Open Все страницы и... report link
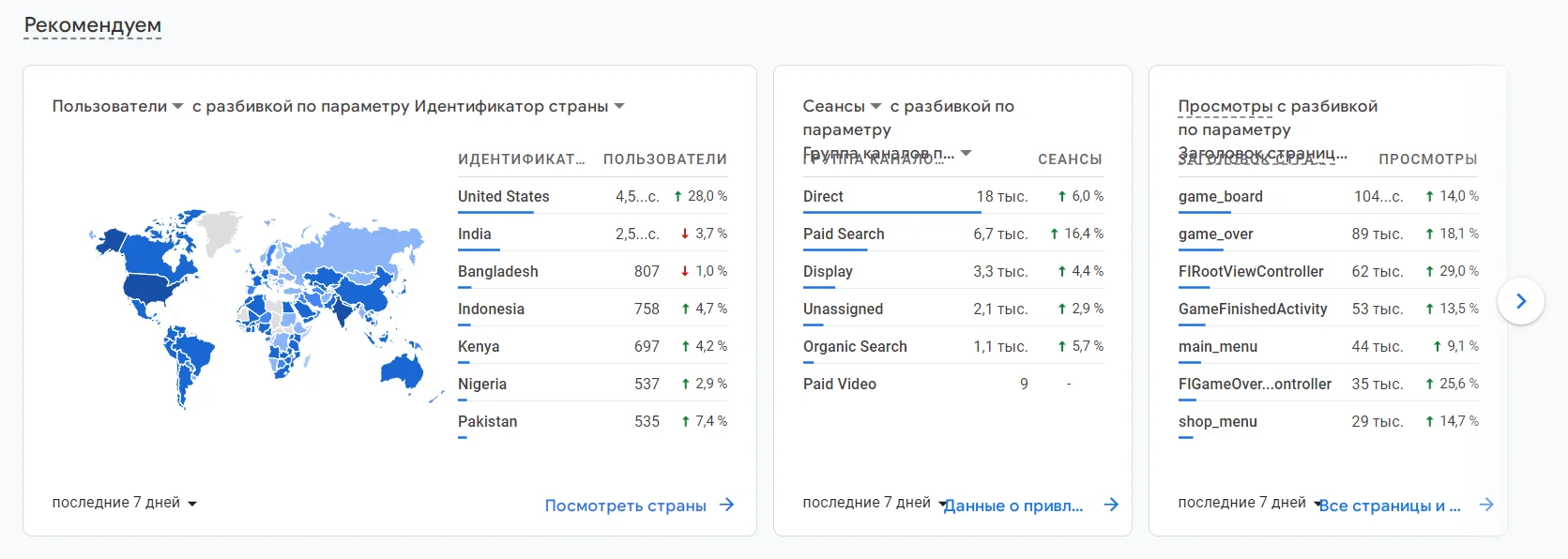This screenshot has width=1568, height=559. 1389,506
